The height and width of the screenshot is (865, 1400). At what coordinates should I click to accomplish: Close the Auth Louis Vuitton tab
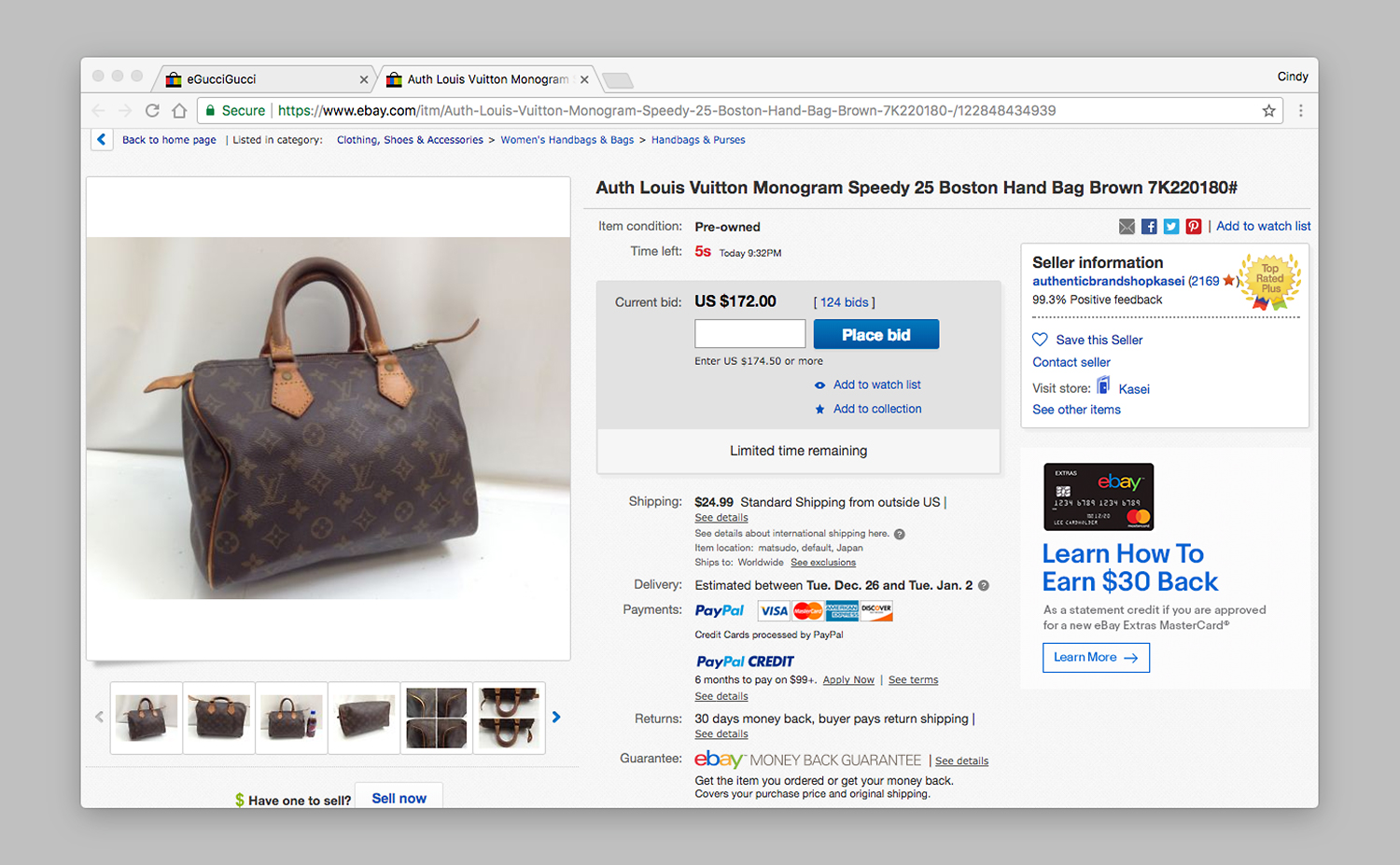tap(584, 79)
